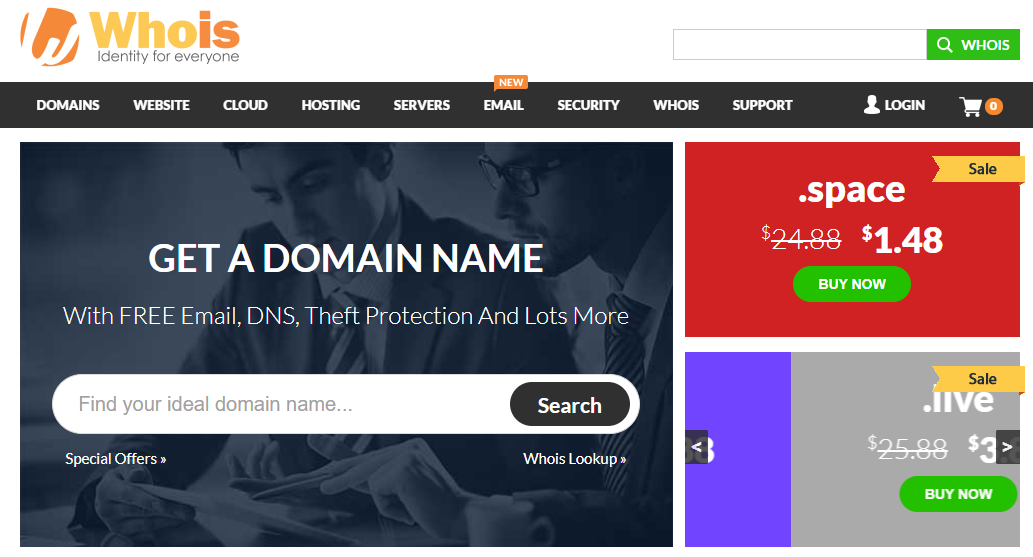
Task: Open the HOSTING menu
Action: coord(331,105)
